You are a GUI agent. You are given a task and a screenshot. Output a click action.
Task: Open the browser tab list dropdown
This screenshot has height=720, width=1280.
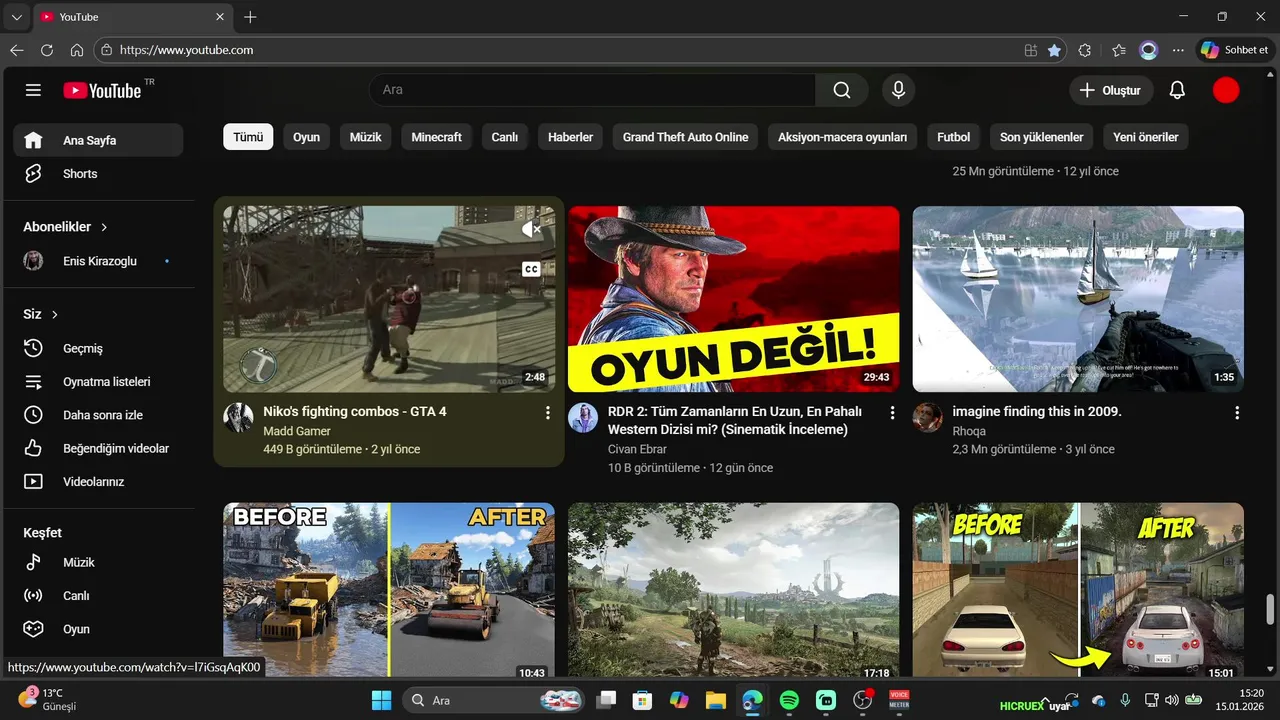[x=17, y=17]
